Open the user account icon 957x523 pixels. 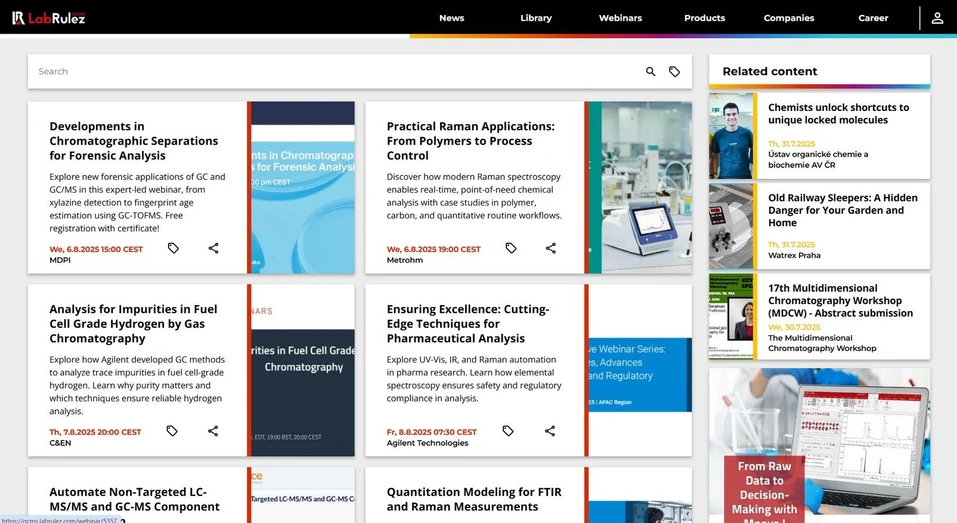(937, 18)
